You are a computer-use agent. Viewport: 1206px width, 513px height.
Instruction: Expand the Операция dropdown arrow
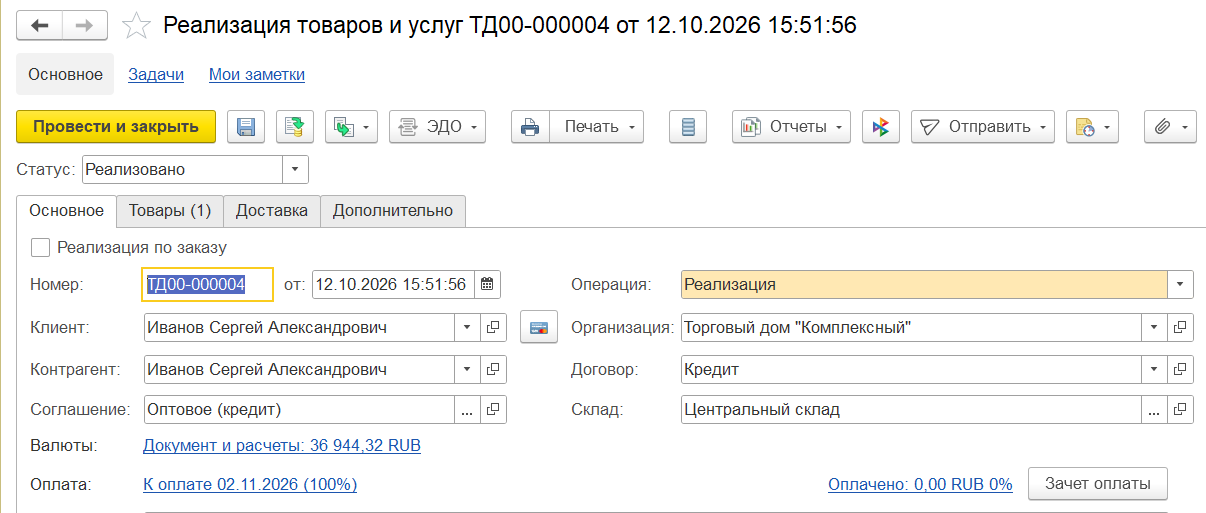click(1181, 284)
